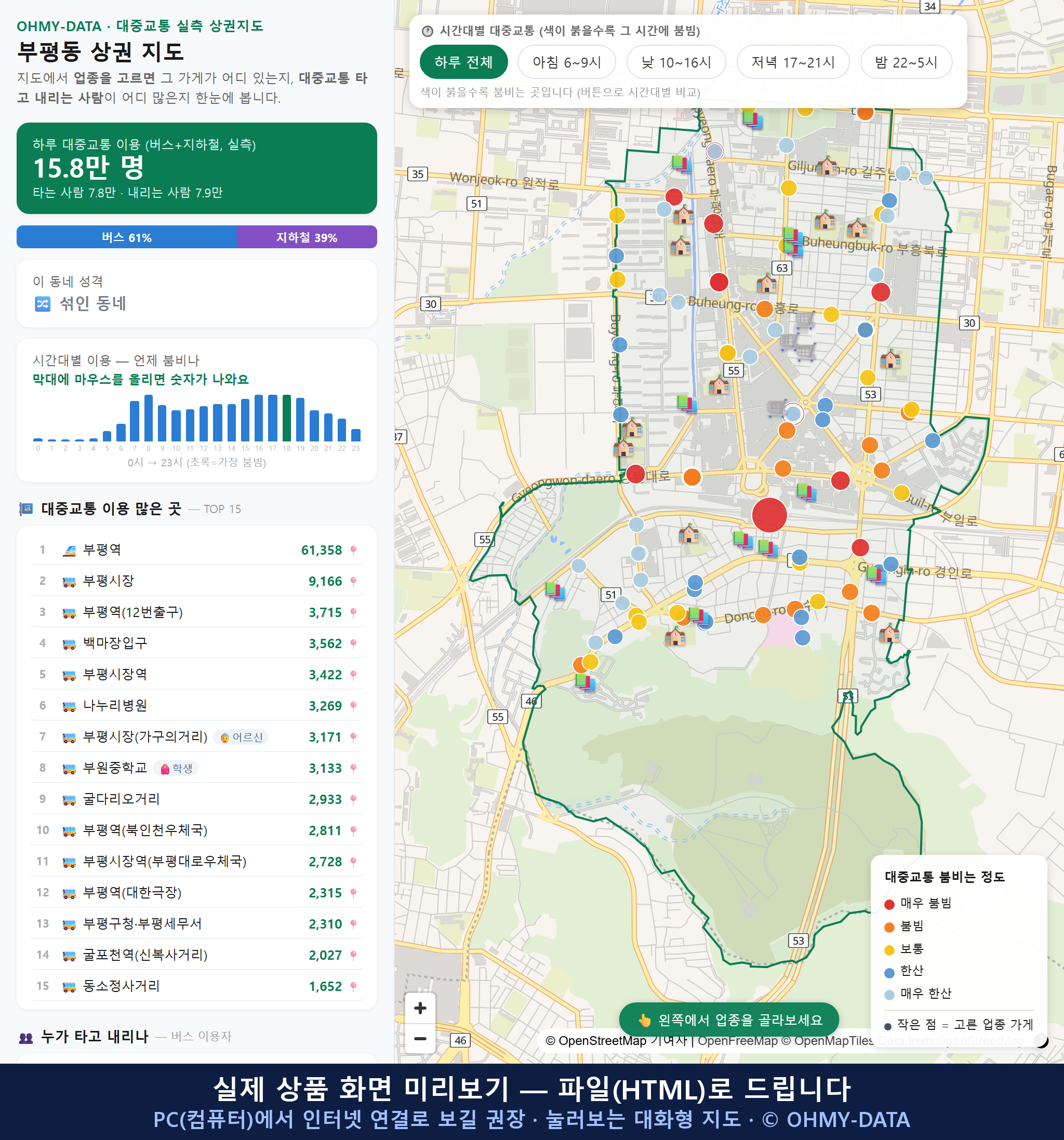Viewport: 1064px width, 1140px height.
Task: Click the 학생 badge on 부원중학교
Action: (176, 769)
